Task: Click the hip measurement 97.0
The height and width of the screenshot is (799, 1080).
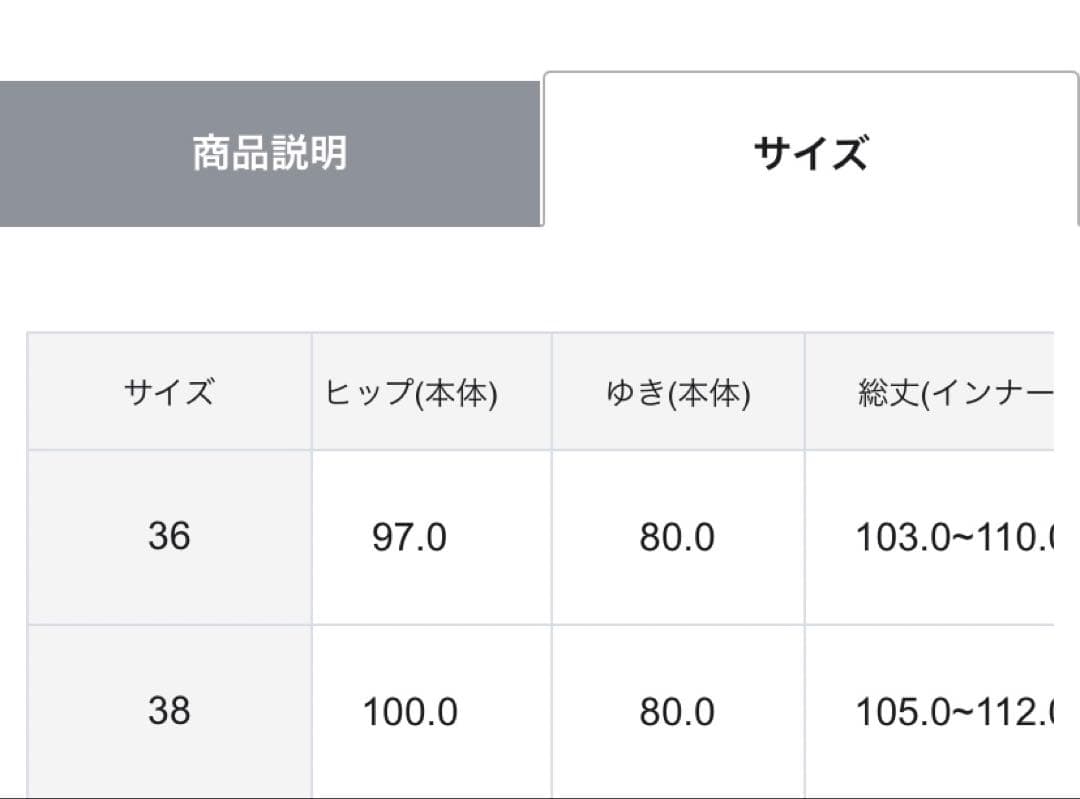Action: click(408, 537)
